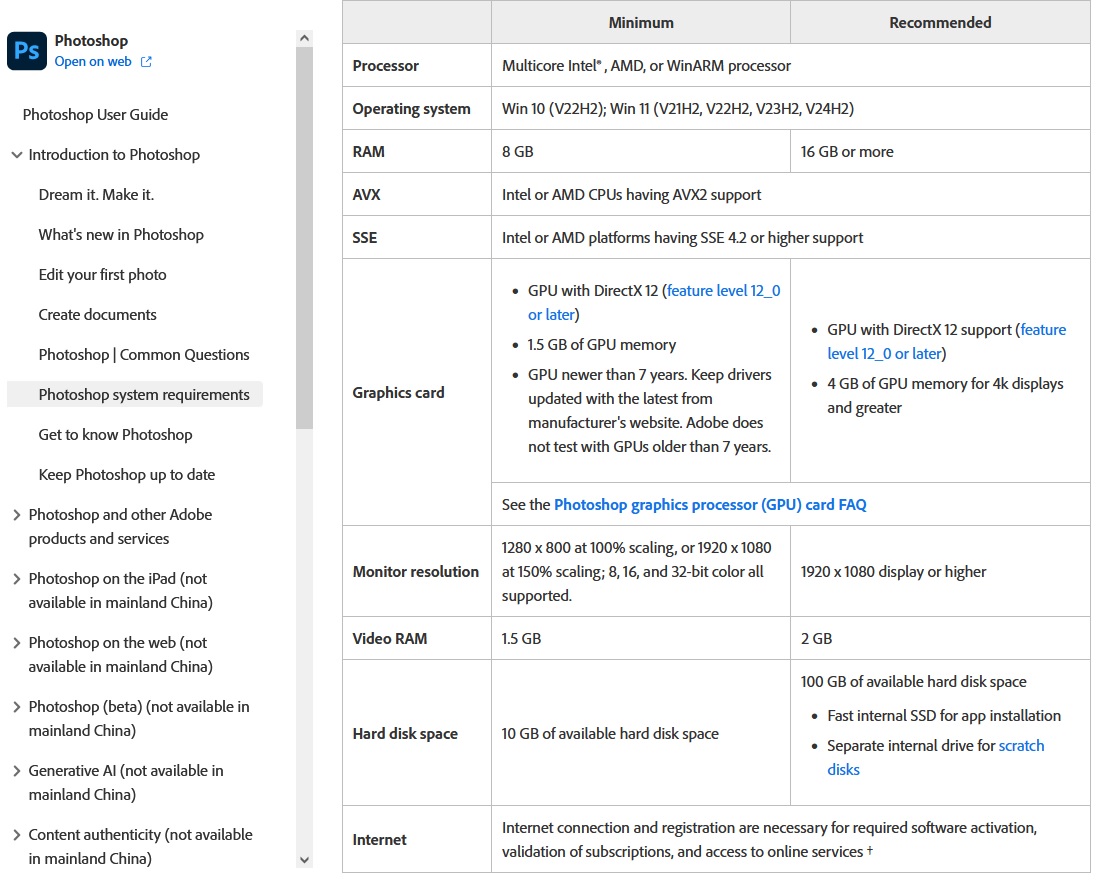The image size is (1100, 880).
Task: Click the SSE 4.2 or higher support text
Action: tap(683, 238)
